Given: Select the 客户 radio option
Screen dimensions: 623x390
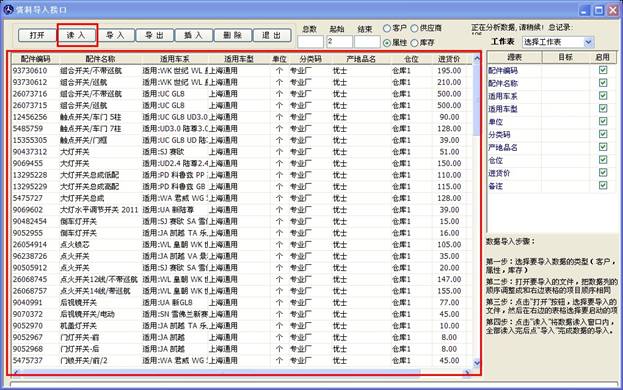Looking at the screenshot, I should point(387,28).
